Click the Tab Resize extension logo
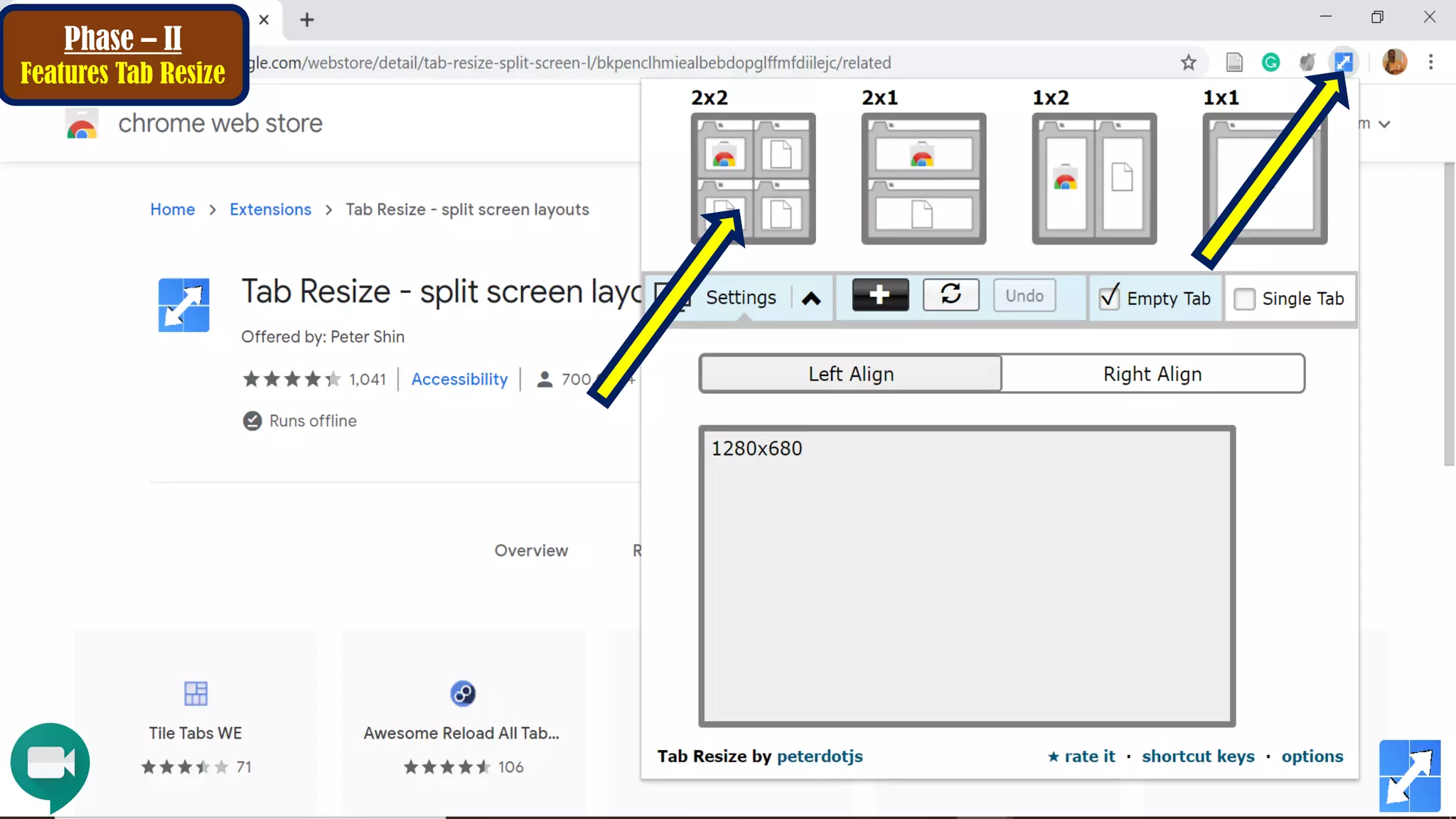Image resolution: width=1456 pixels, height=819 pixels. click(183, 305)
